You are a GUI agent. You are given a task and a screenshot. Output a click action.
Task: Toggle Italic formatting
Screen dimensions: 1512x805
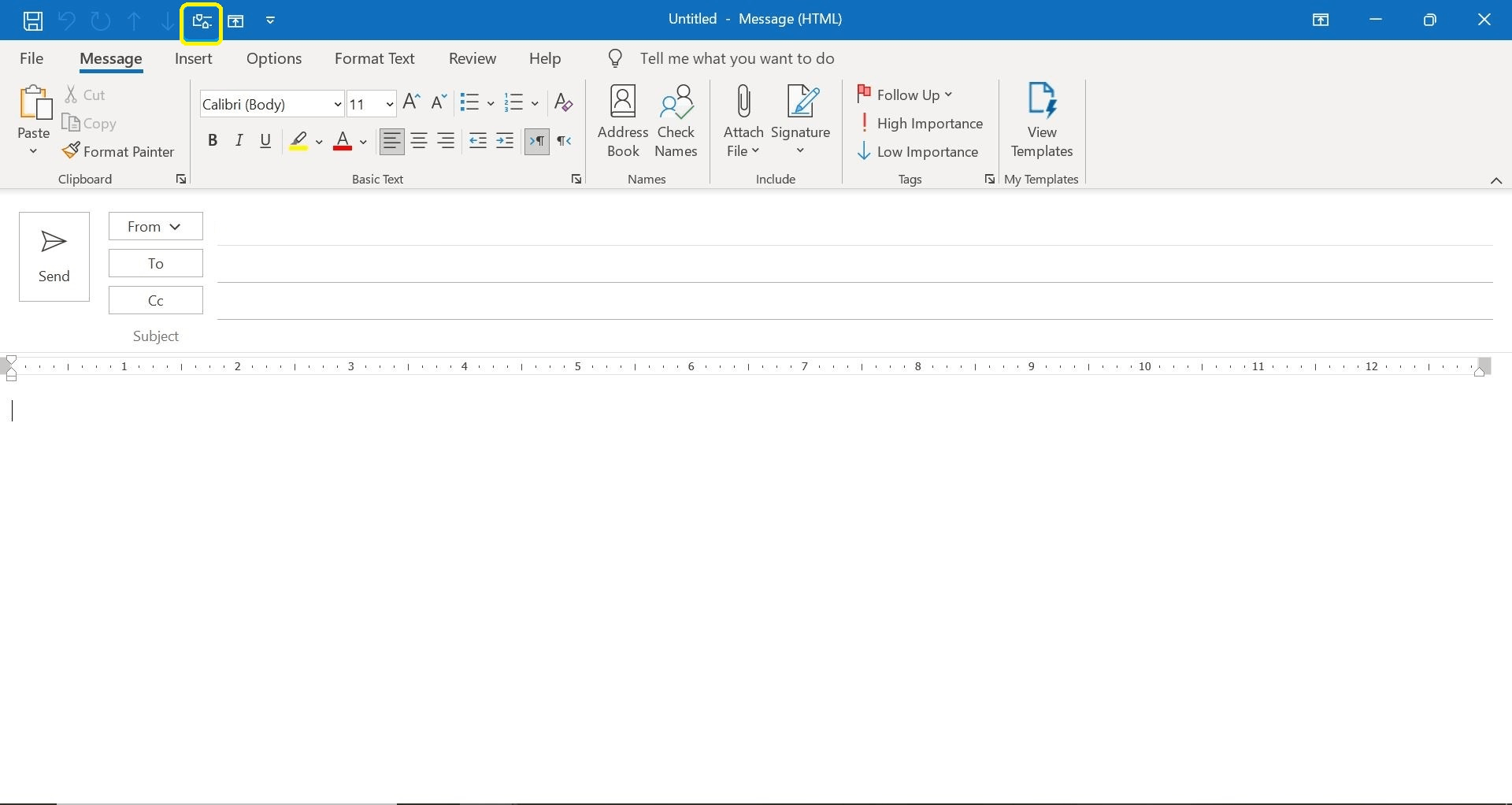239,141
